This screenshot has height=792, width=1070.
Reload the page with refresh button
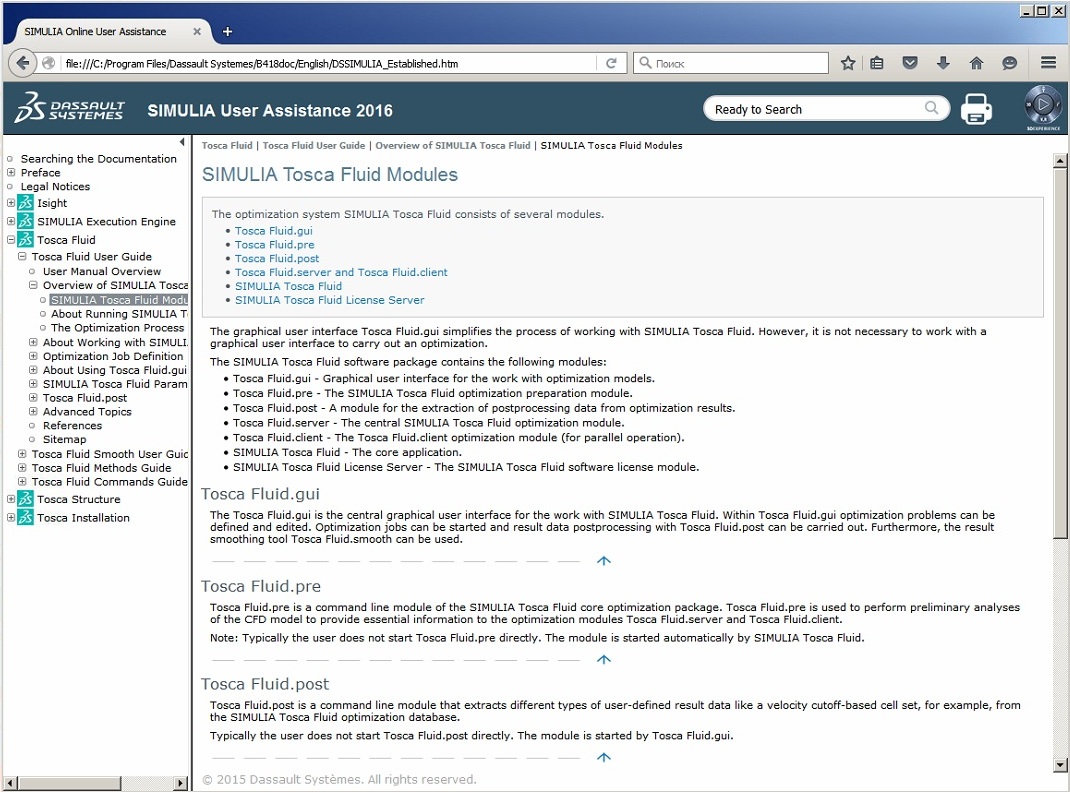(611, 63)
